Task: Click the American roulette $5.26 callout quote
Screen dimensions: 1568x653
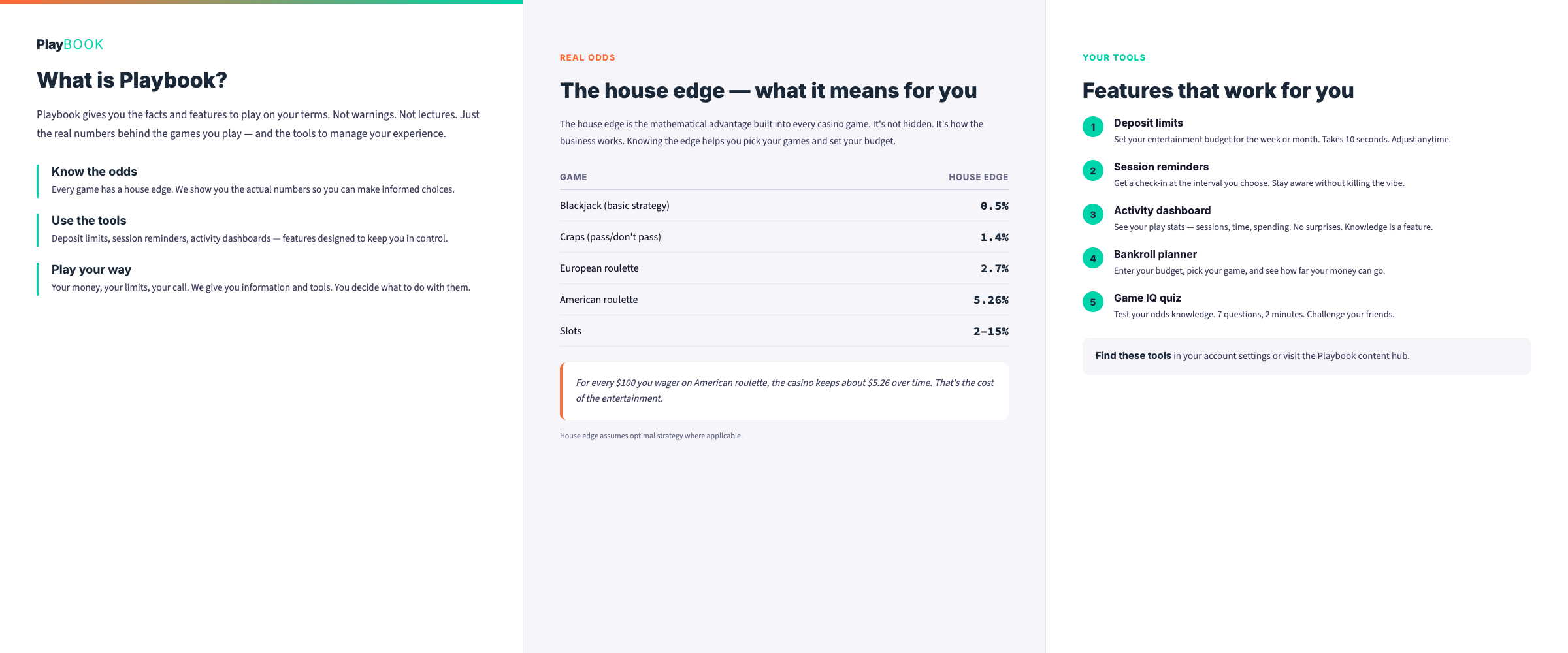Action: coord(784,390)
